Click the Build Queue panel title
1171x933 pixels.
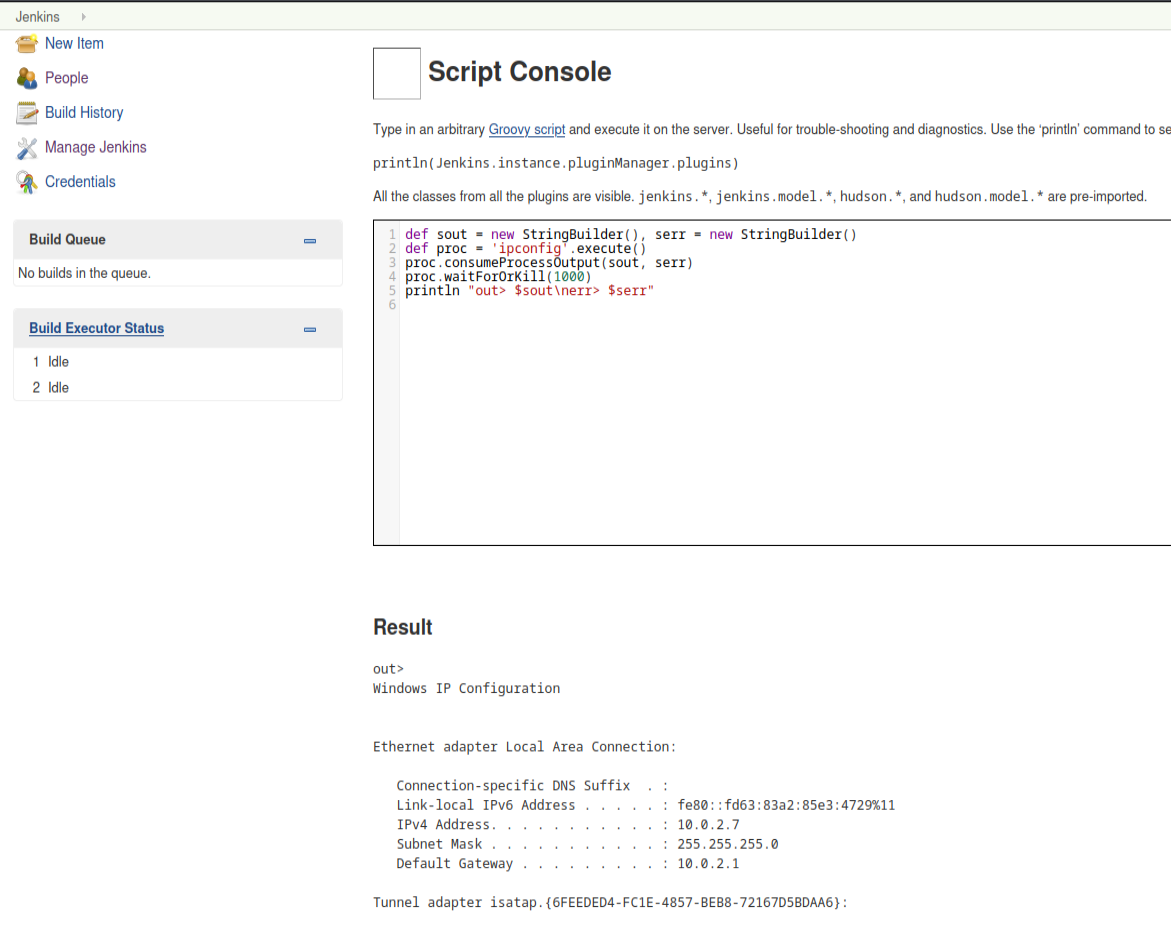[67, 240]
